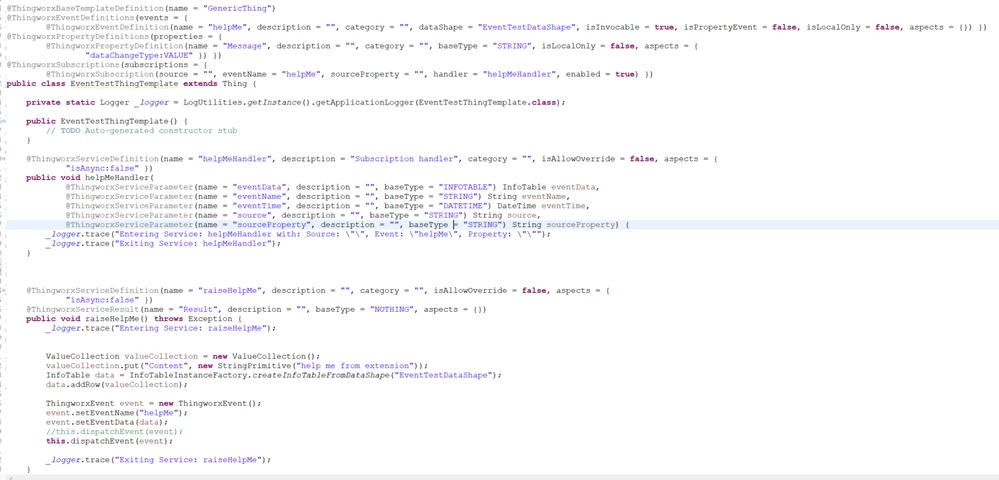Click the data.addRow method call
999x480 pixels.
pos(73,384)
